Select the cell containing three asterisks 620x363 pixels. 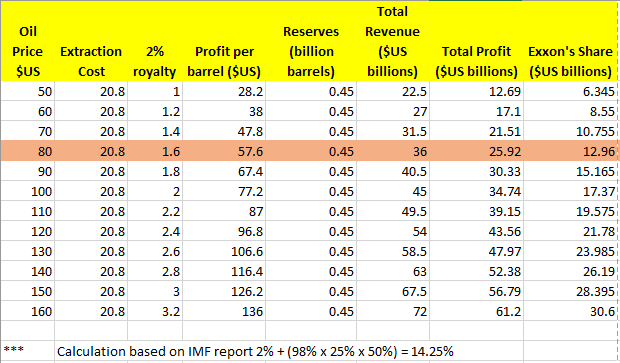27,351
